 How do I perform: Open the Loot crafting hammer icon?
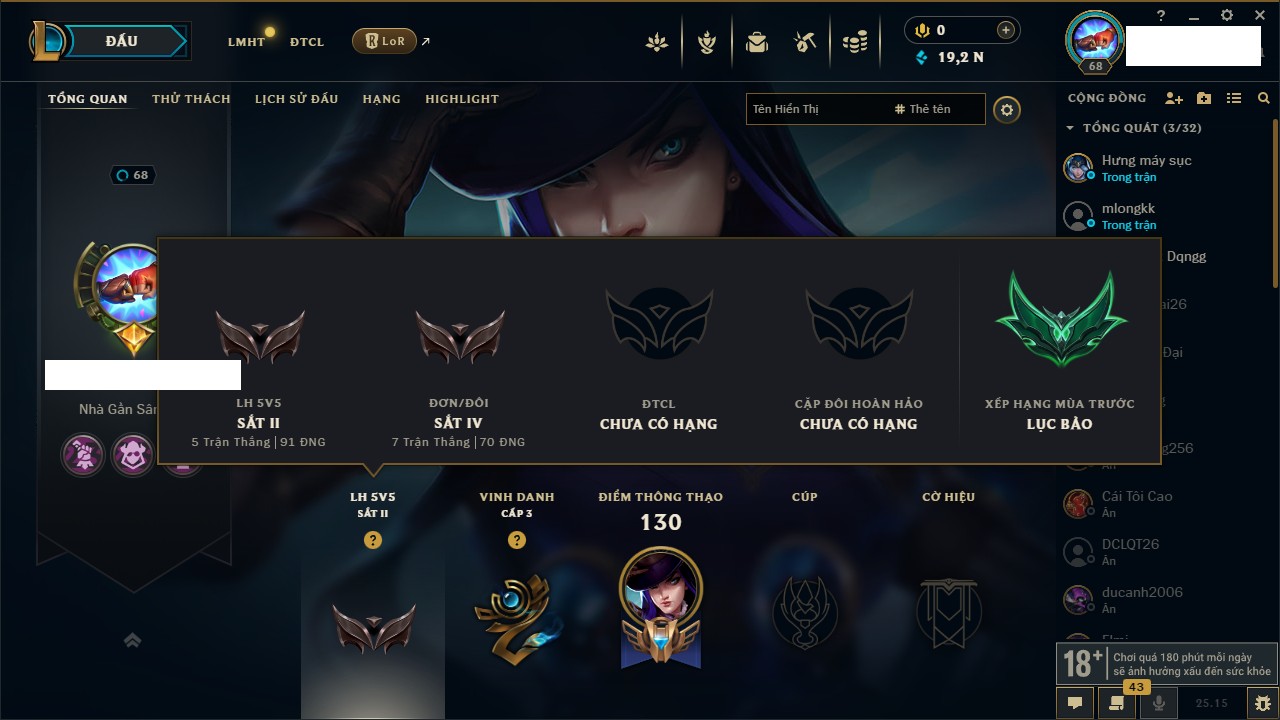pyautogui.click(x=805, y=42)
